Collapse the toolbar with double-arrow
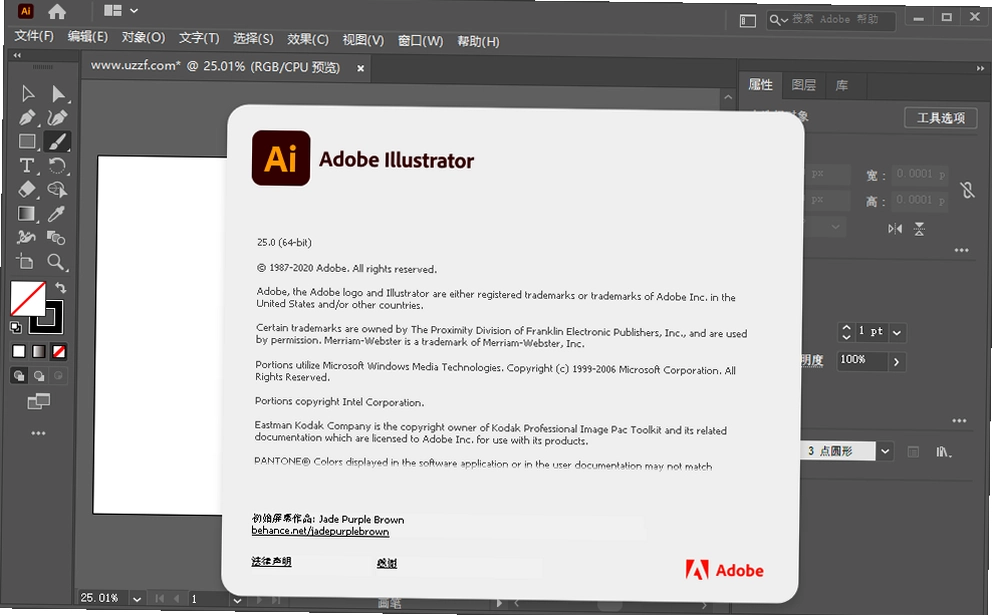Screen dimensions: 992x615 coord(17,56)
